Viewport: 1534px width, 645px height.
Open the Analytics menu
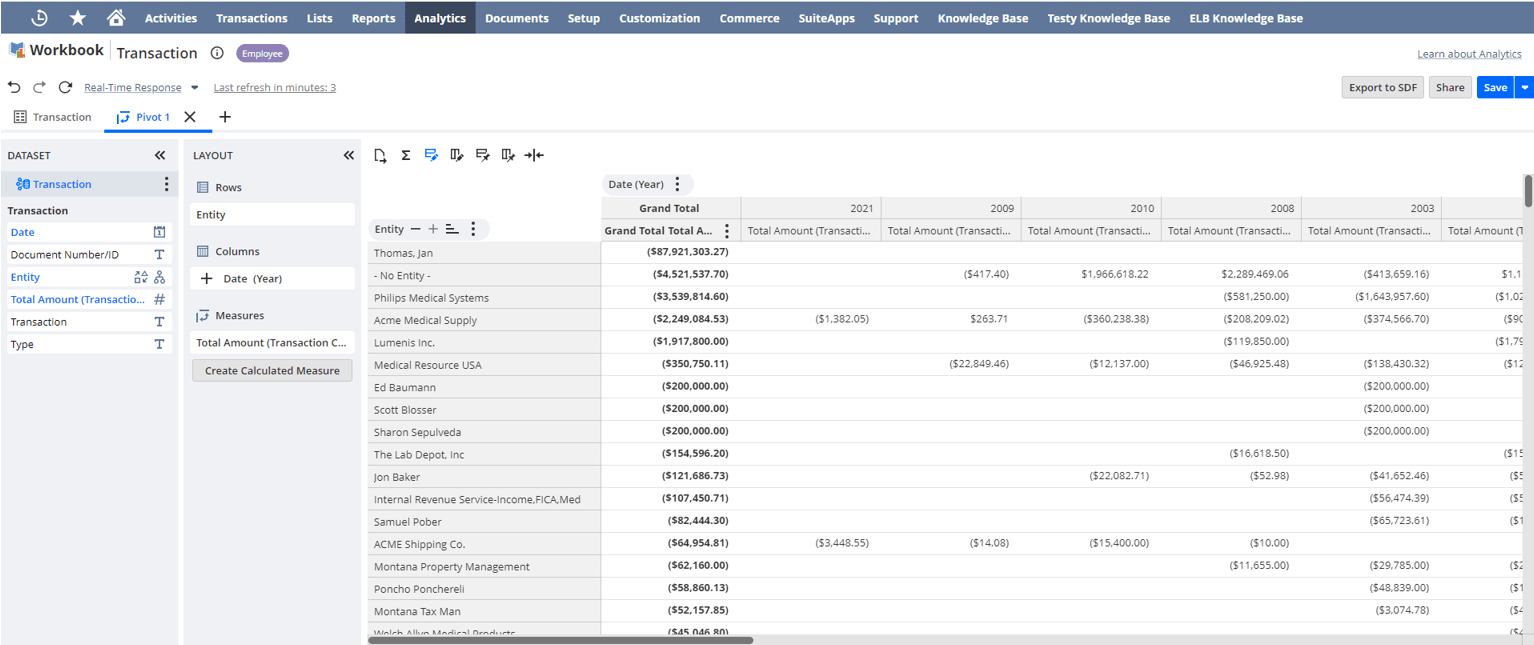click(x=440, y=18)
